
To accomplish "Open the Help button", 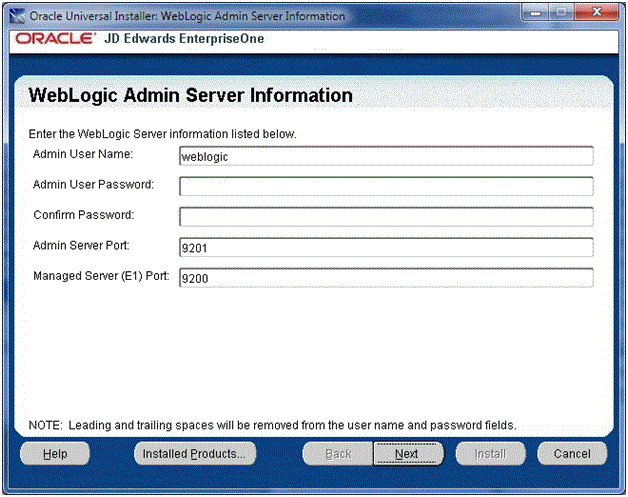I will point(55,454).
